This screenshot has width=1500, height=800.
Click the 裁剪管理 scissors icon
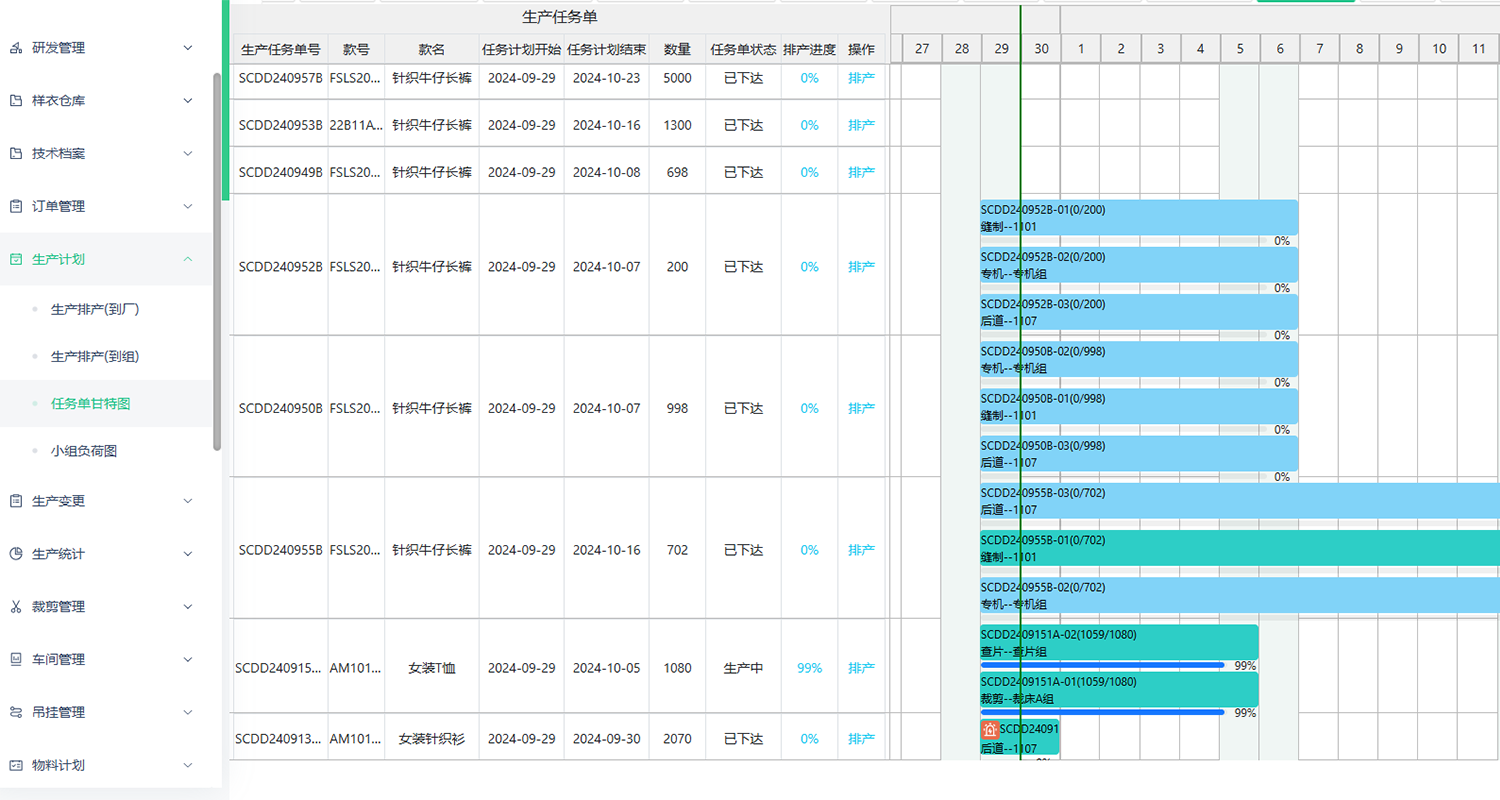(15, 607)
